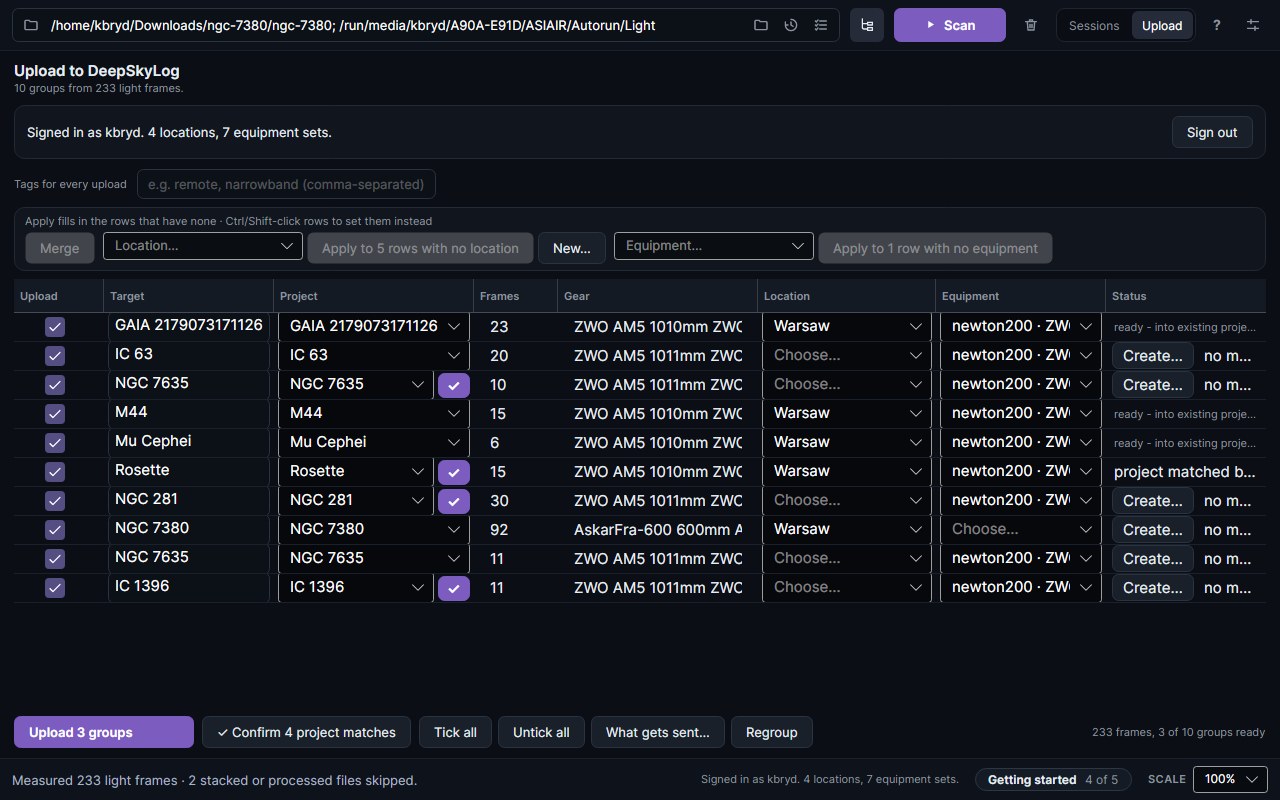Click Upload 3 groups button

104,732
